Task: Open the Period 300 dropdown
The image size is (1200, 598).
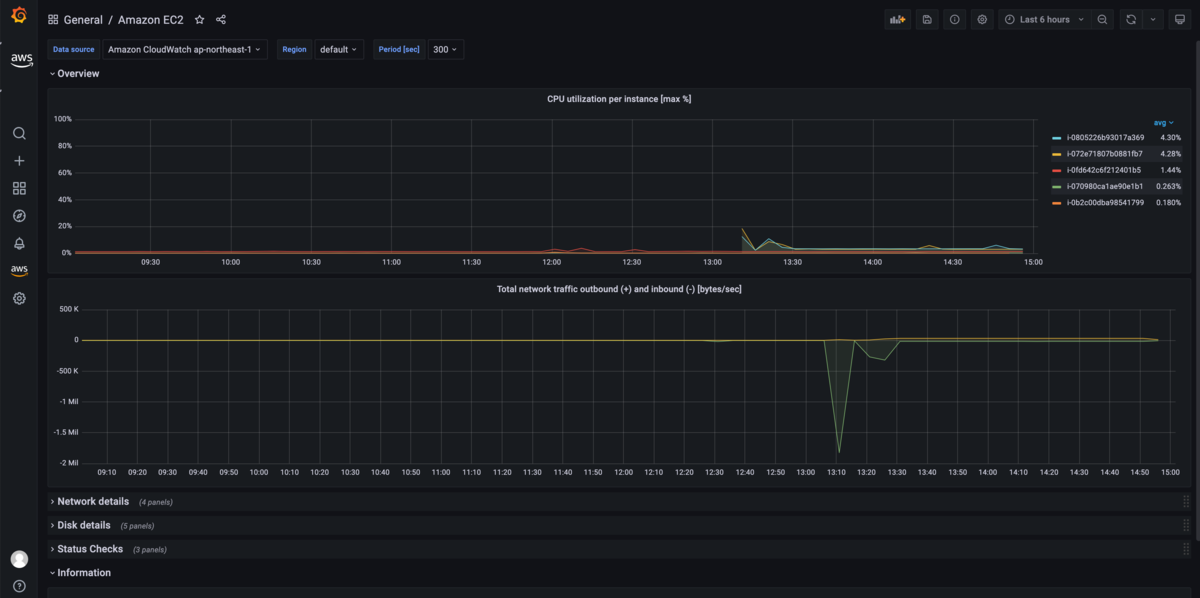Action: [445, 49]
